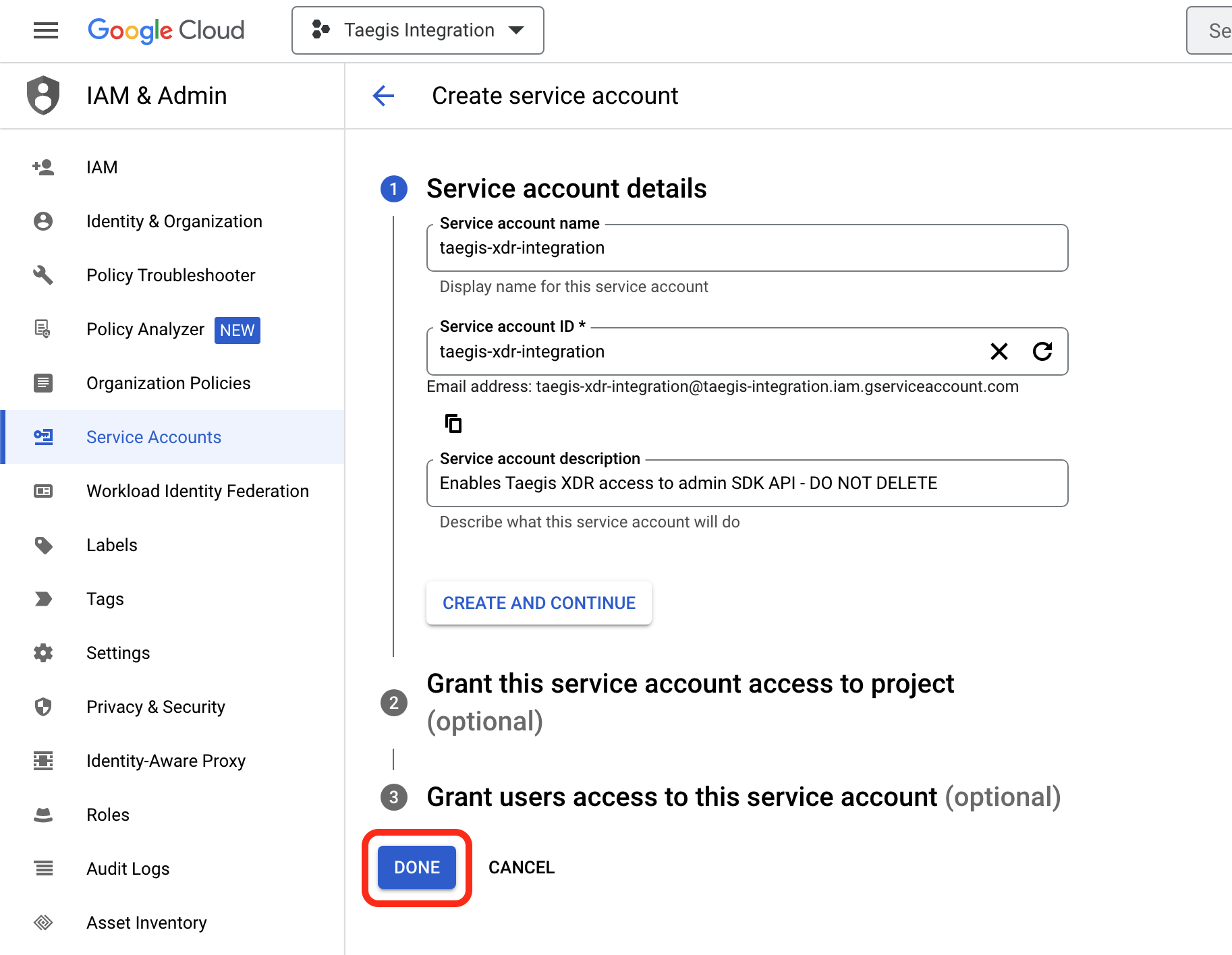Click the IAM & Admin shield icon
1232x955 pixels.
tap(43, 95)
